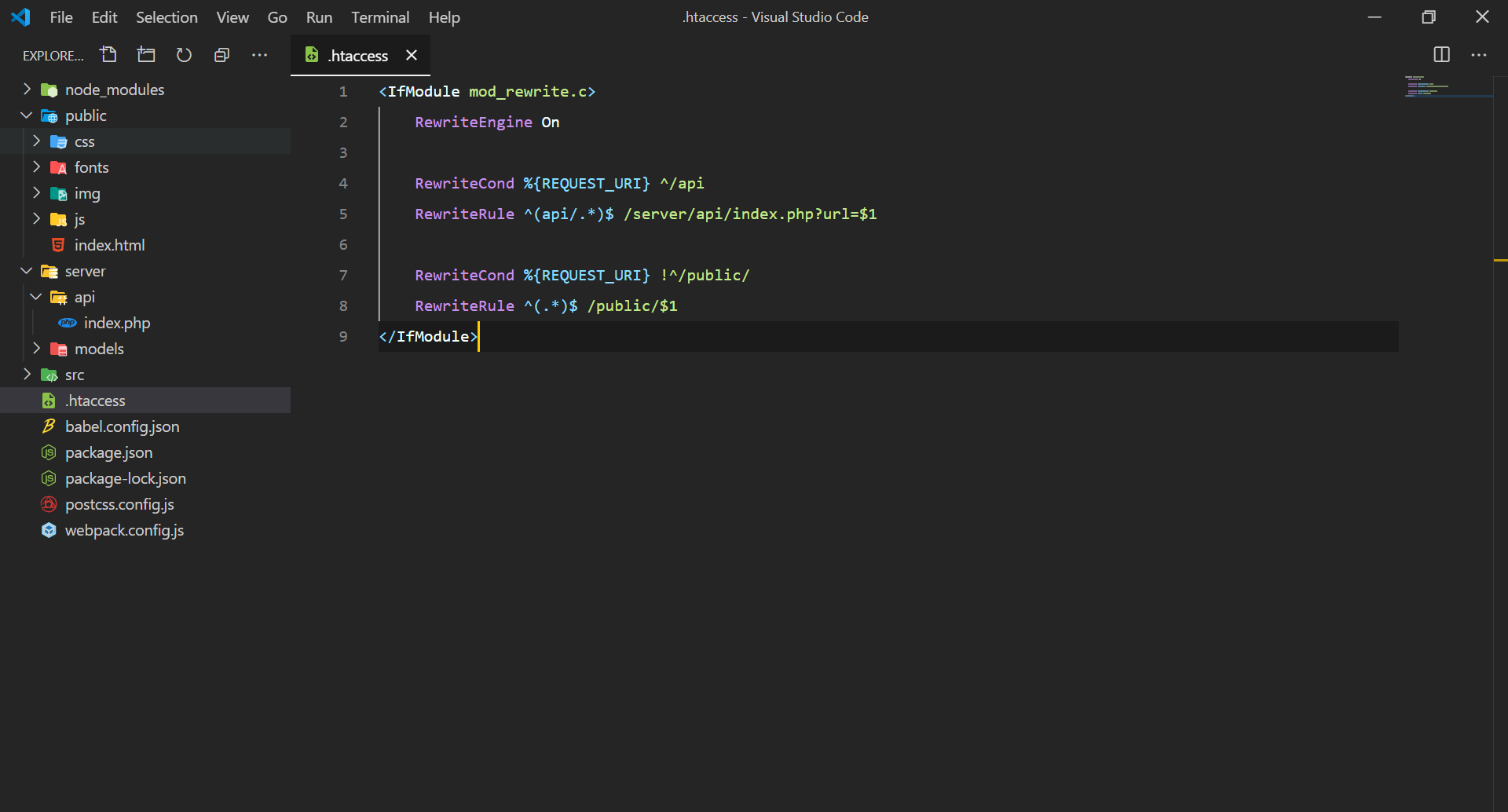Click the EXPLORE... panel title
The image size is (1508, 812).
point(53,56)
